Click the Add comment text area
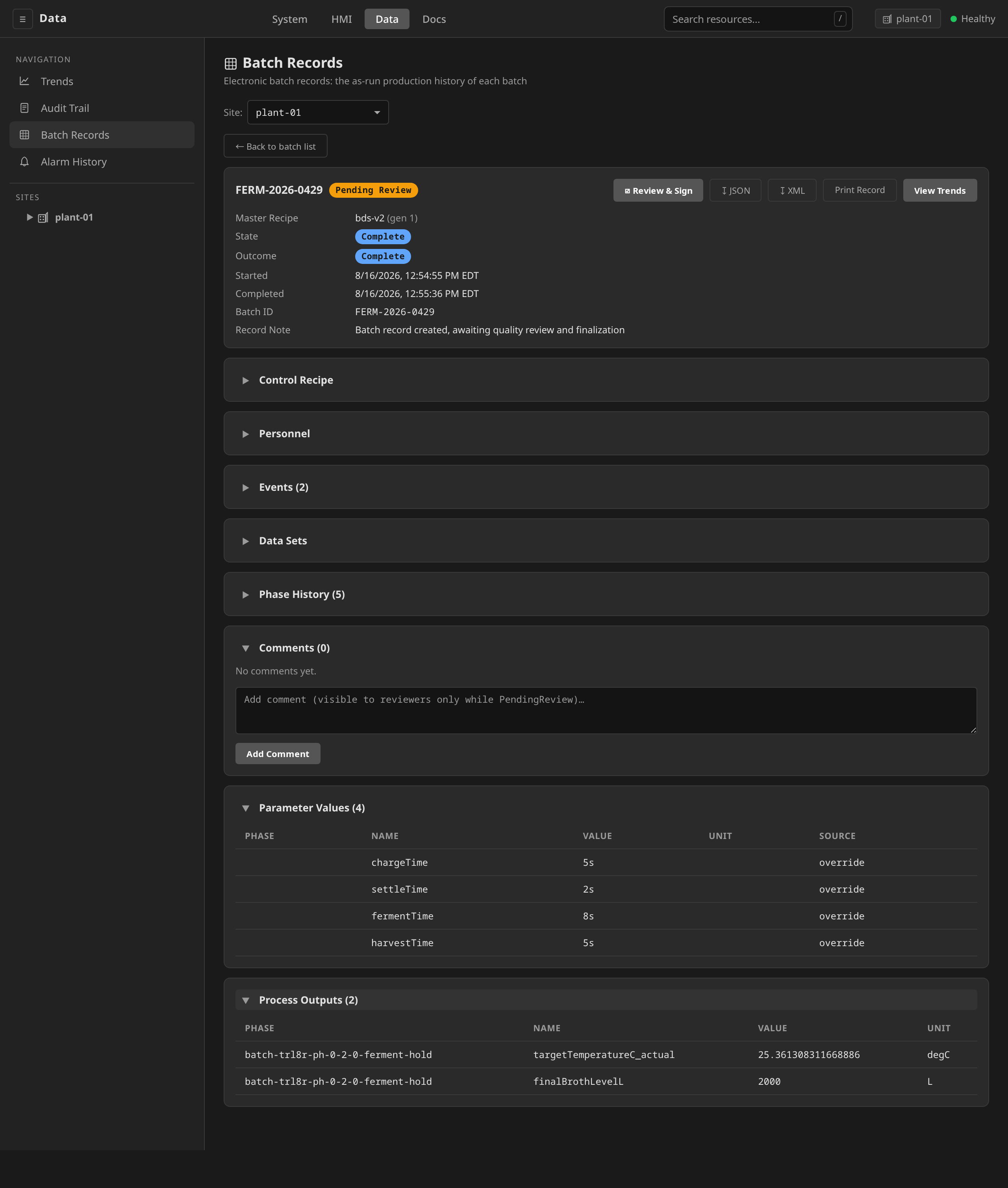Screen dimensions: 1008x1188 pyautogui.click(x=606, y=711)
